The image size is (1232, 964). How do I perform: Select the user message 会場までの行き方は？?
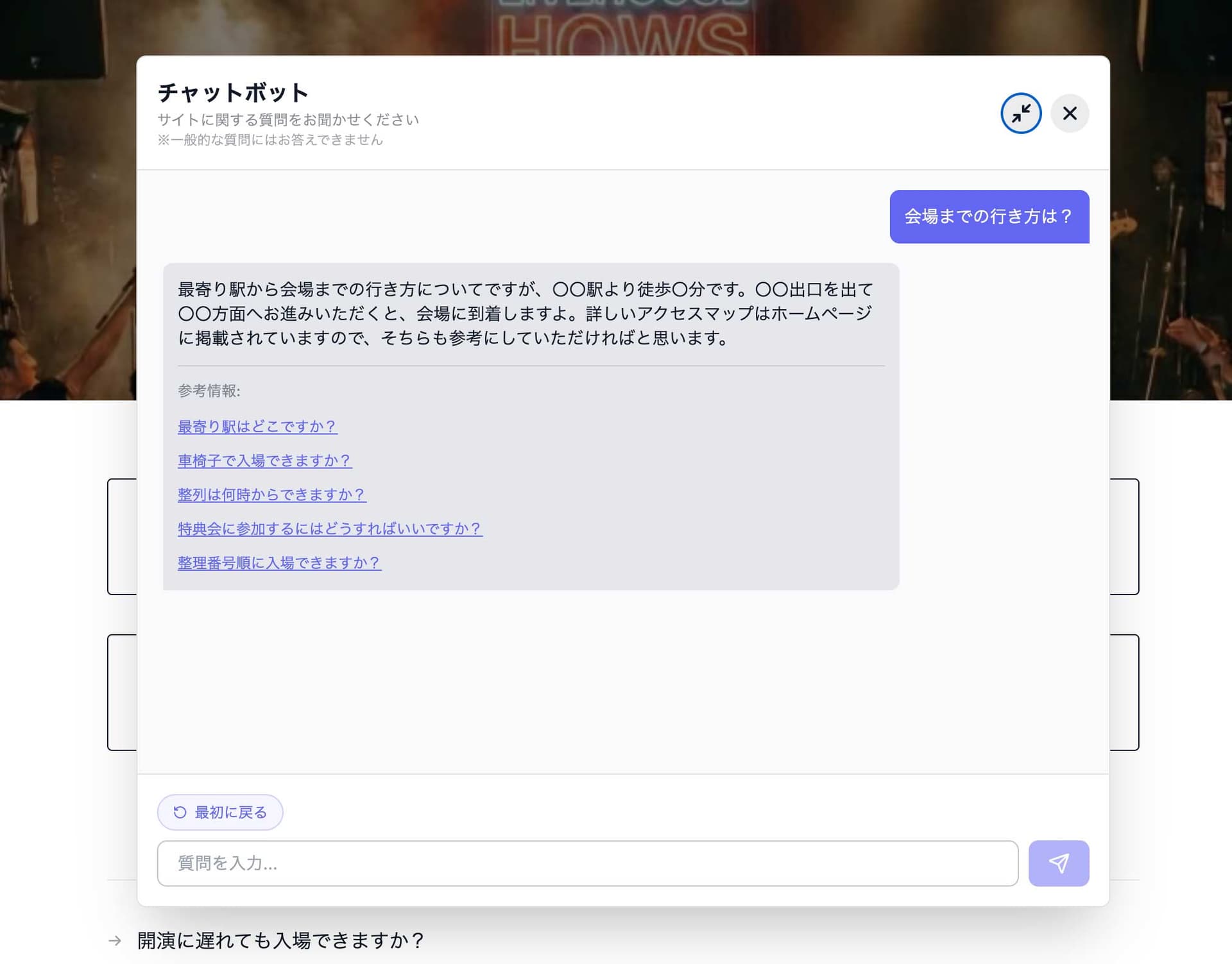tap(988, 217)
